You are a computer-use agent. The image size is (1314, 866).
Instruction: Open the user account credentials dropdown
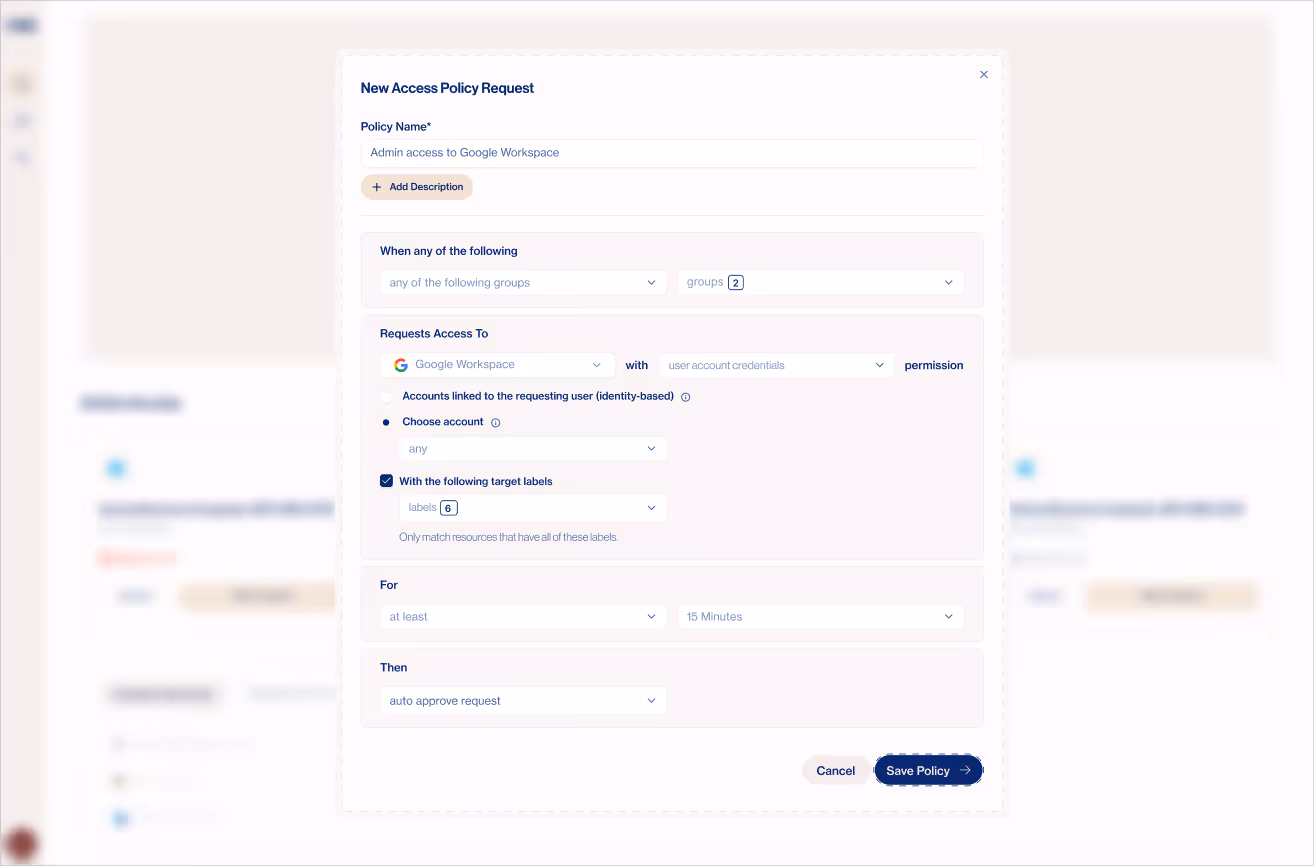click(x=776, y=365)
